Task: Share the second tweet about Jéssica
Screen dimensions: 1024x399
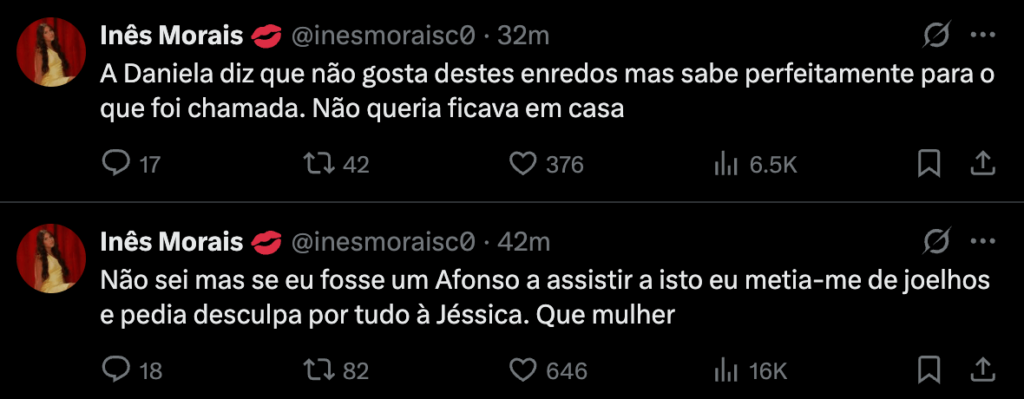Action: coord(982,370)
